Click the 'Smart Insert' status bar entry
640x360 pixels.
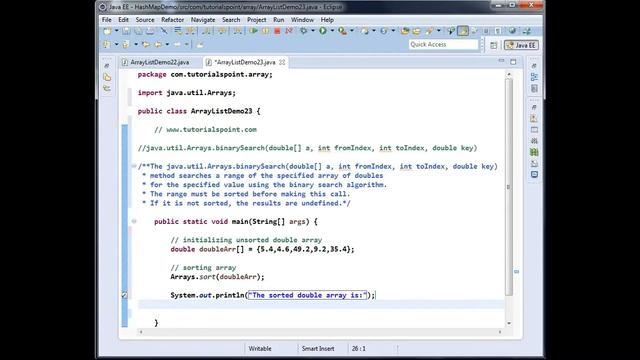tap(318, 349)
